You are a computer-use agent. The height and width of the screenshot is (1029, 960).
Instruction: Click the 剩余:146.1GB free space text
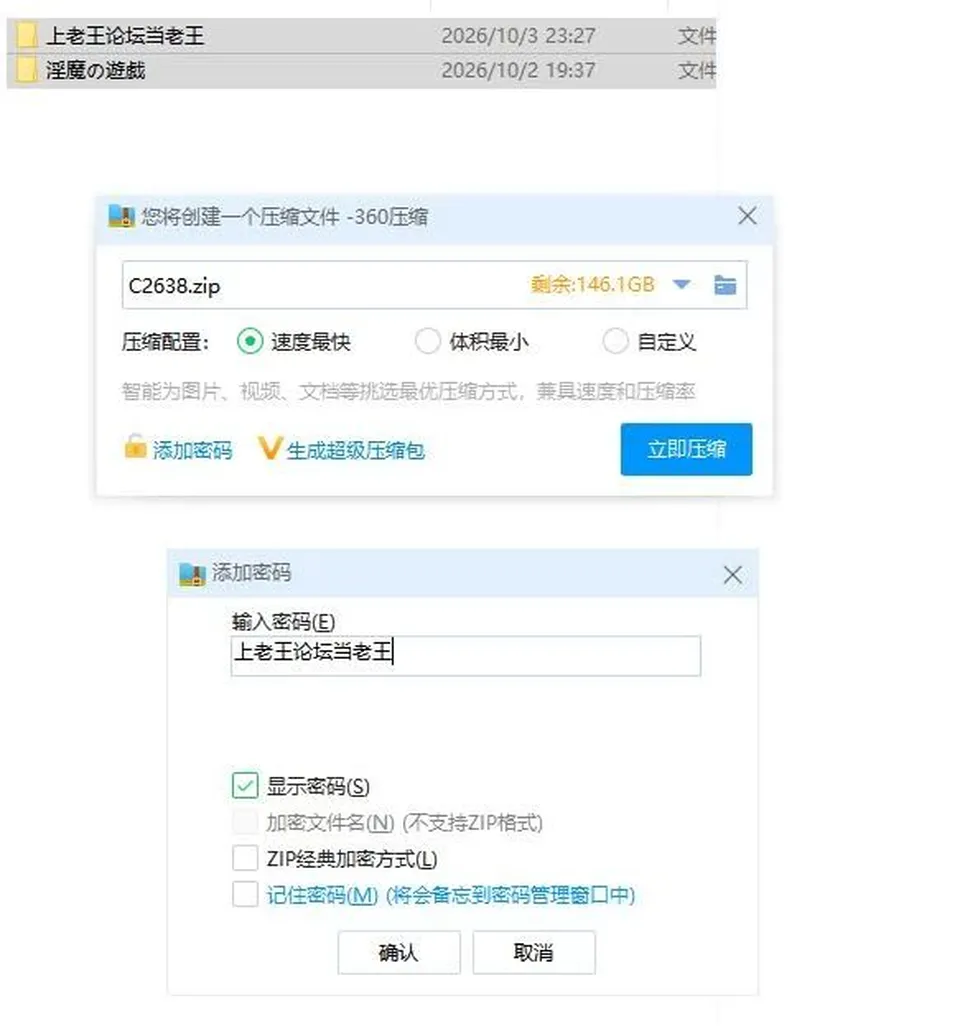(x=593, y=285)
